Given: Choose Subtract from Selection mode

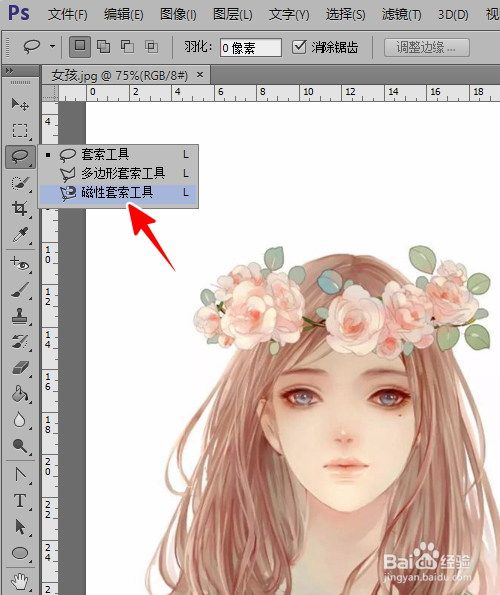Looking at the screenshot, I should coord(127,47).
